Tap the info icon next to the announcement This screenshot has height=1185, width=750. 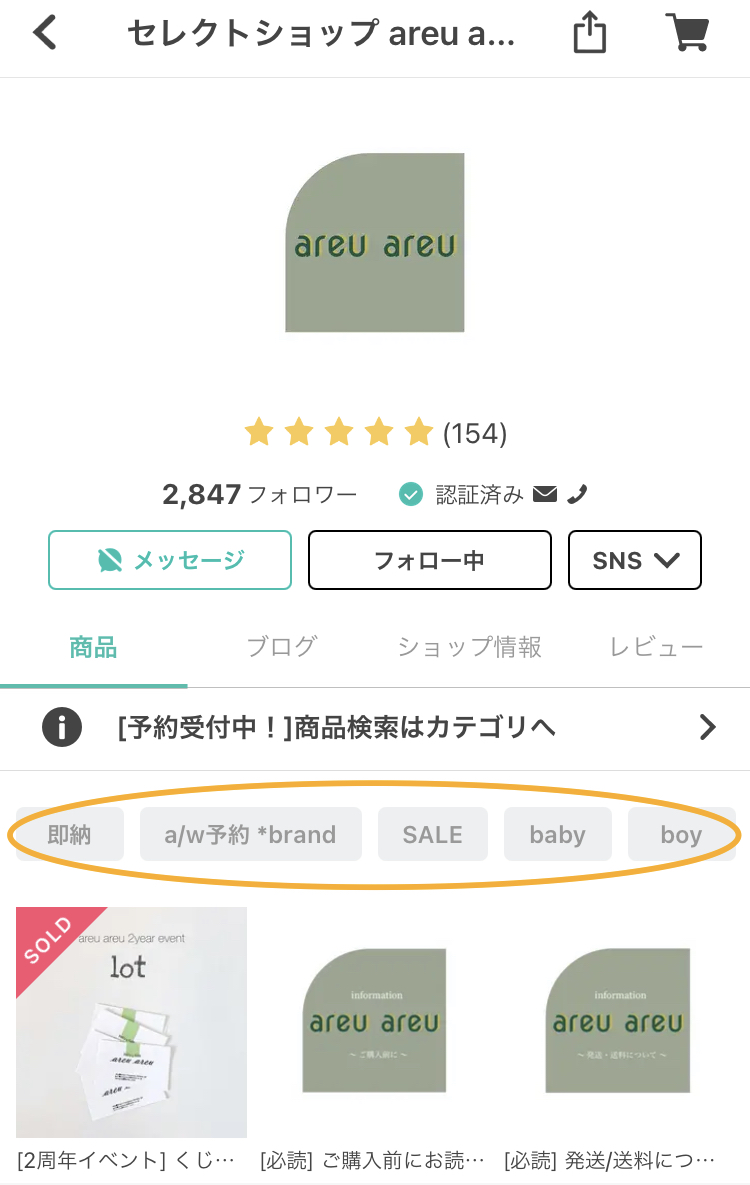(62, 727)
